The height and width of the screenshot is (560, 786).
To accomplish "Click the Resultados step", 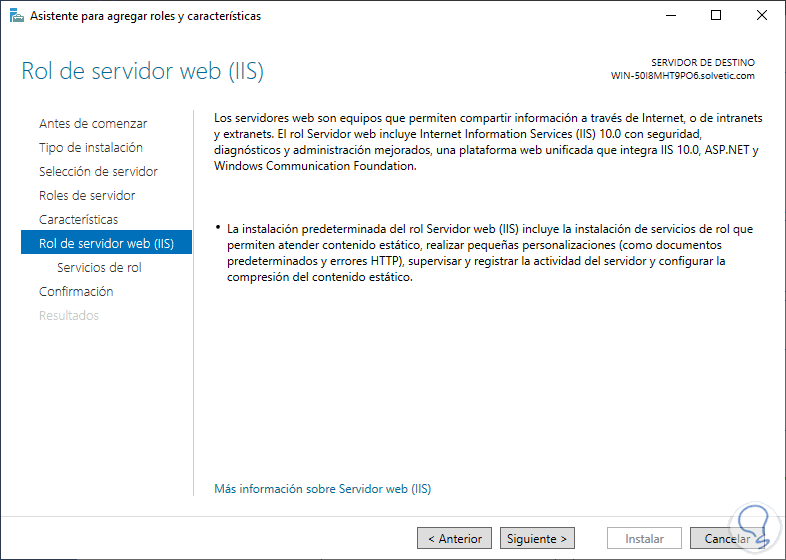I will 69,316.
